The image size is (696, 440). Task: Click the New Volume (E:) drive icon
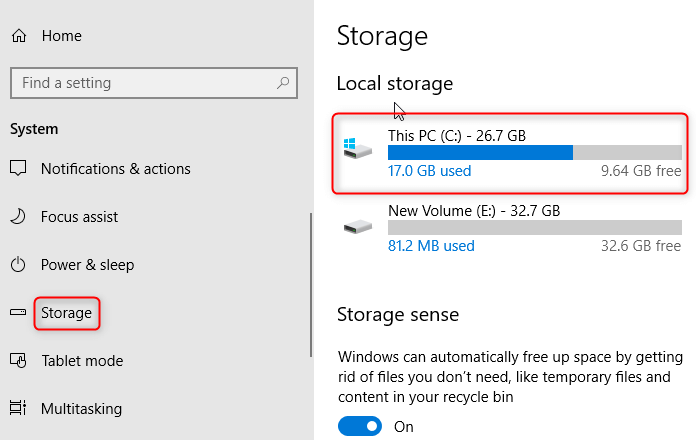pos(357,227)
